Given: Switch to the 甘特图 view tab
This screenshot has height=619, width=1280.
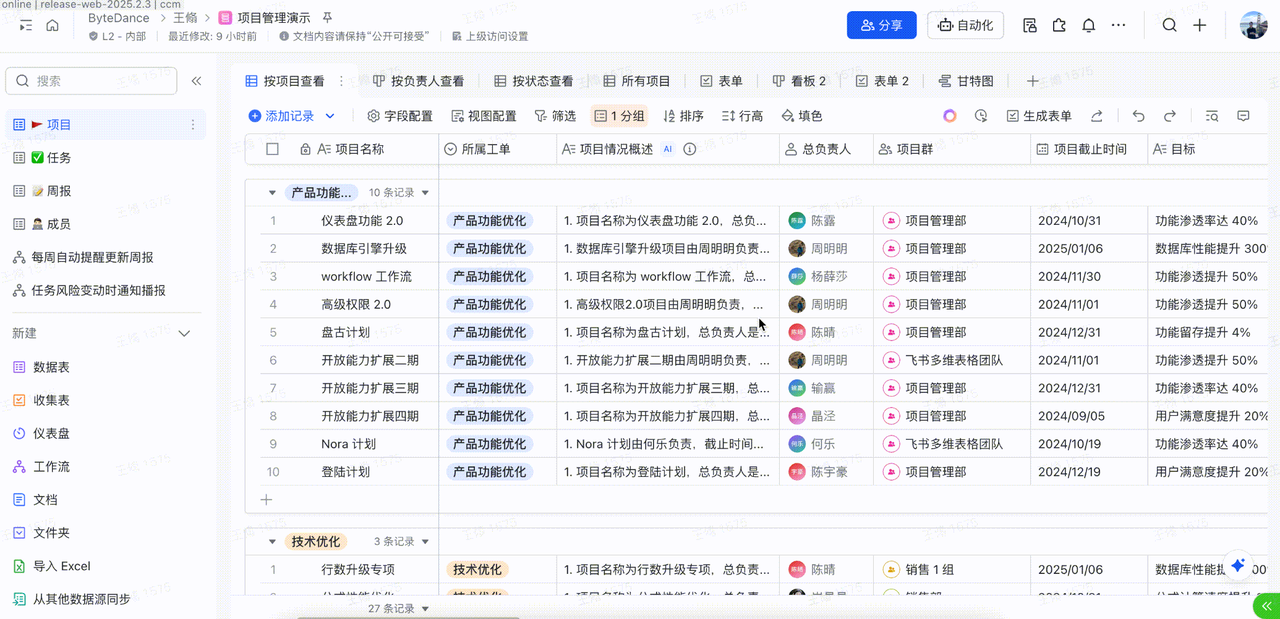Looking at the screenshot, I should click(x=966, y=81).
